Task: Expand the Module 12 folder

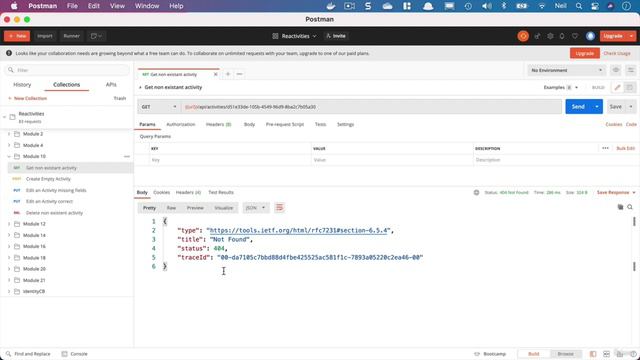Action: pos(9,224)
